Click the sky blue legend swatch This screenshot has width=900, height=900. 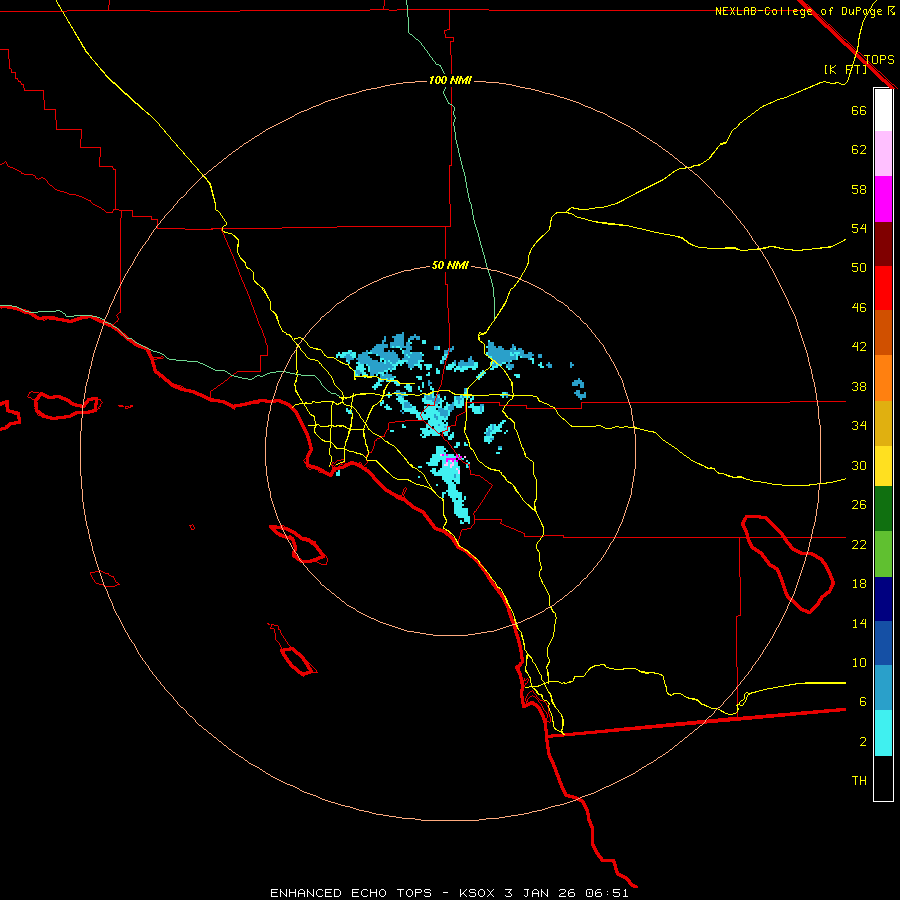pyautogui.click(x=883, y=687)
